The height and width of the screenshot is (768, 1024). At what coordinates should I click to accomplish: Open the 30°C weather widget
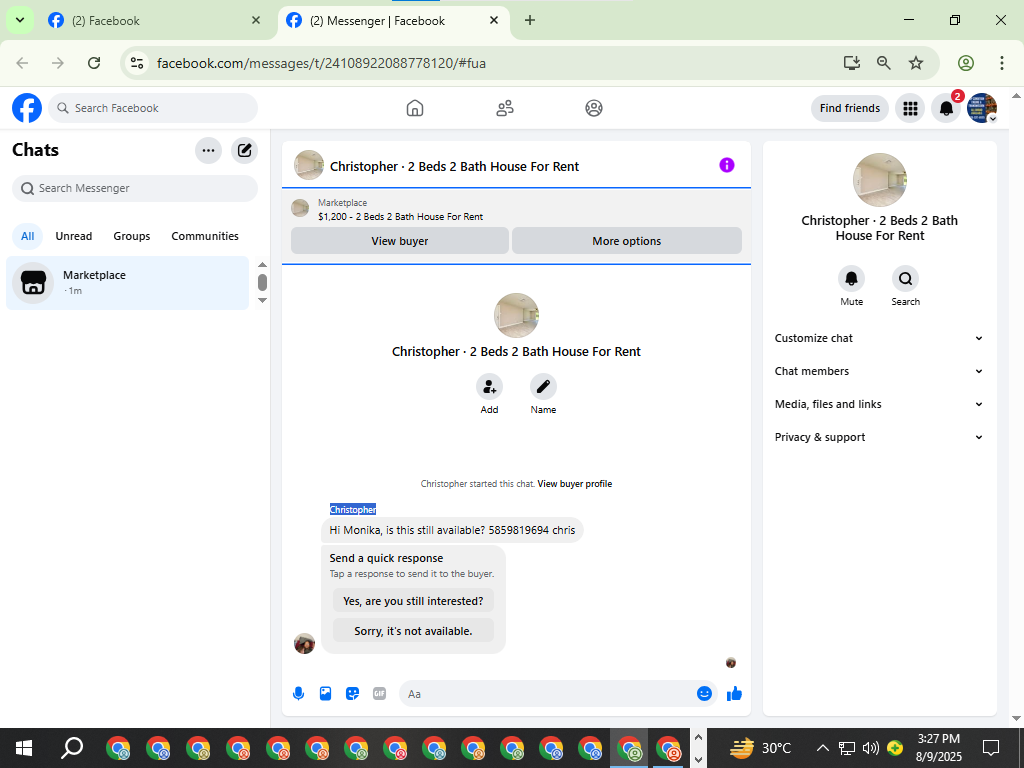760,748
